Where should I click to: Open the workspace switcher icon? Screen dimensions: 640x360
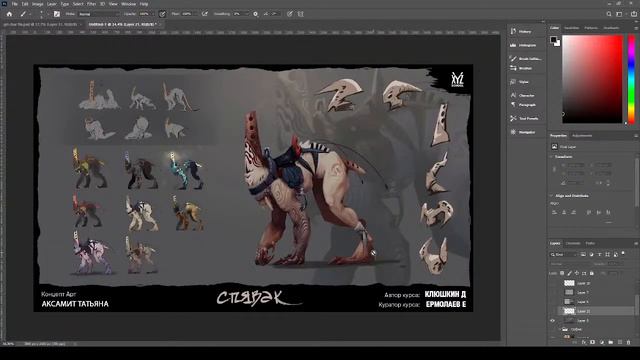[619, 14]
